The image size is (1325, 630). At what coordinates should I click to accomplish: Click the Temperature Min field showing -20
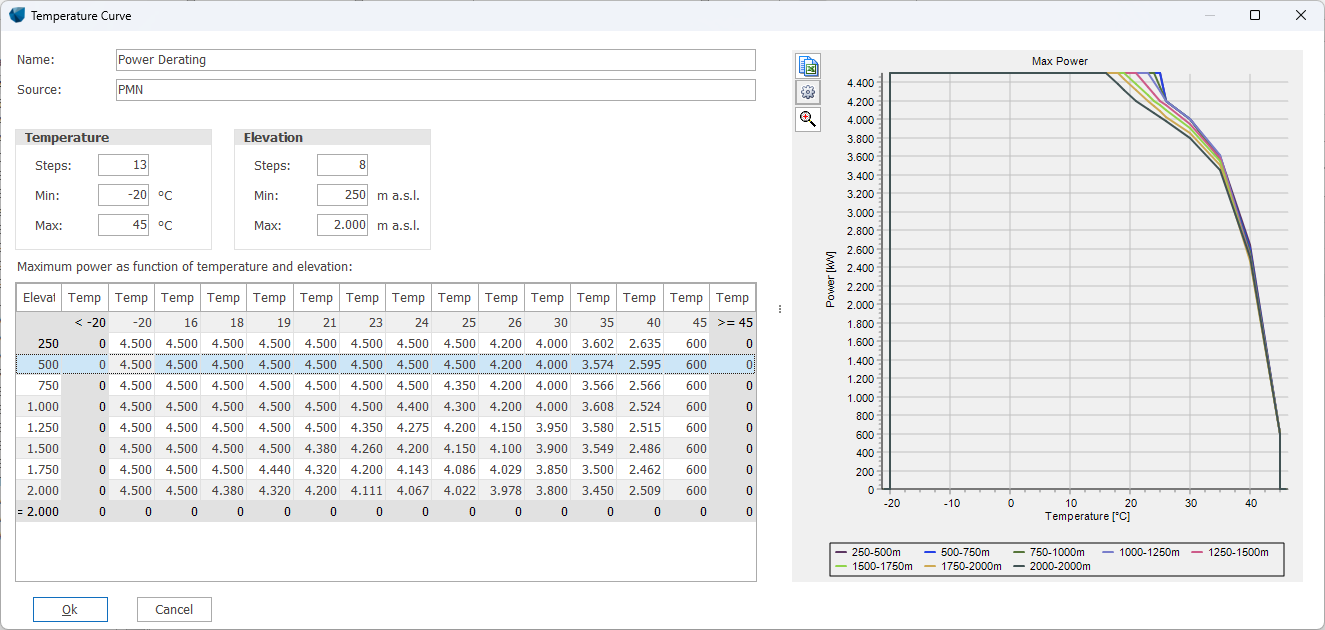(x=123, y=194)
